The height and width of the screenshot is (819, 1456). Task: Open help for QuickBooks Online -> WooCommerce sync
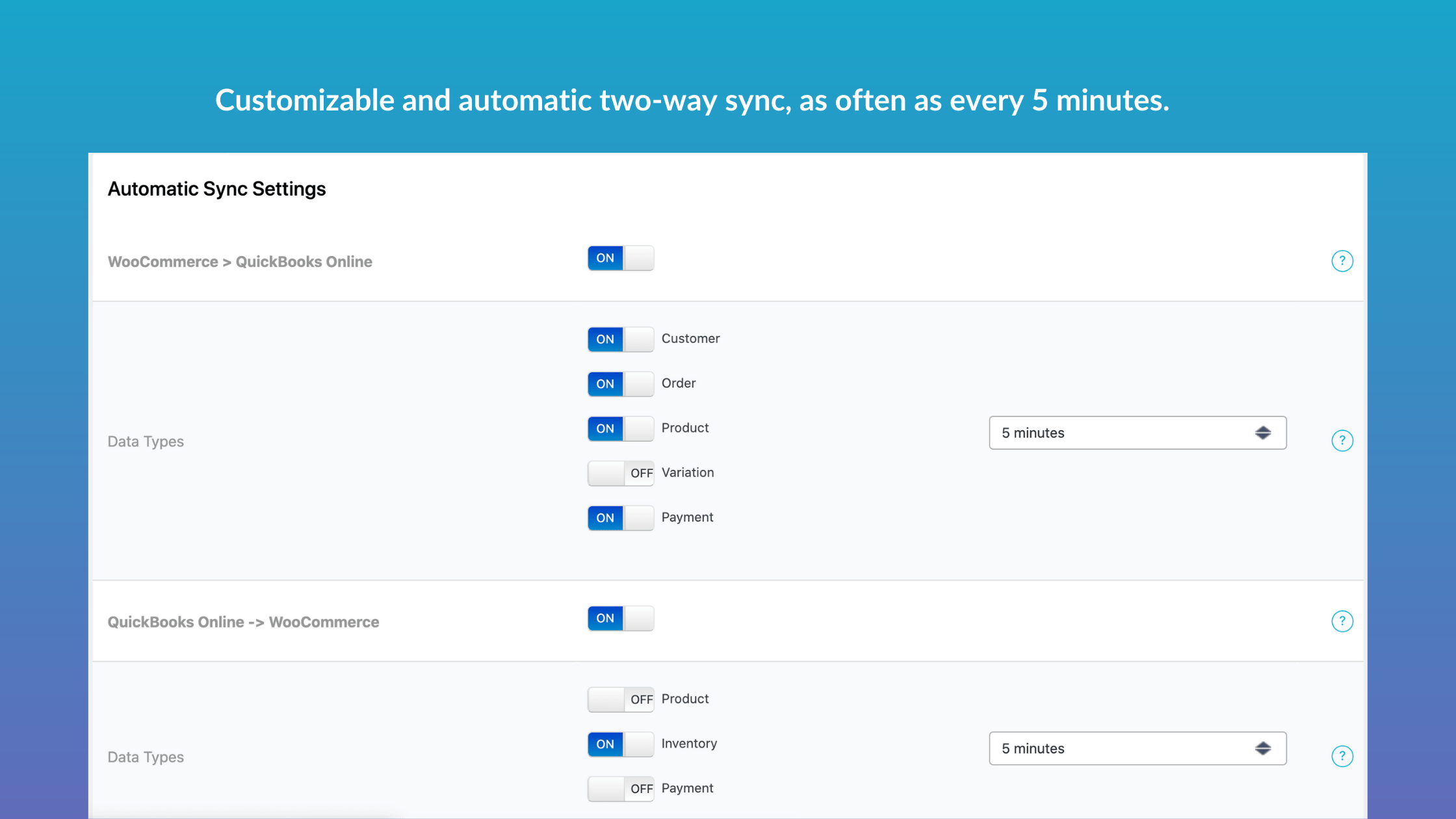pyautogui.click(x=1342, y=621)
